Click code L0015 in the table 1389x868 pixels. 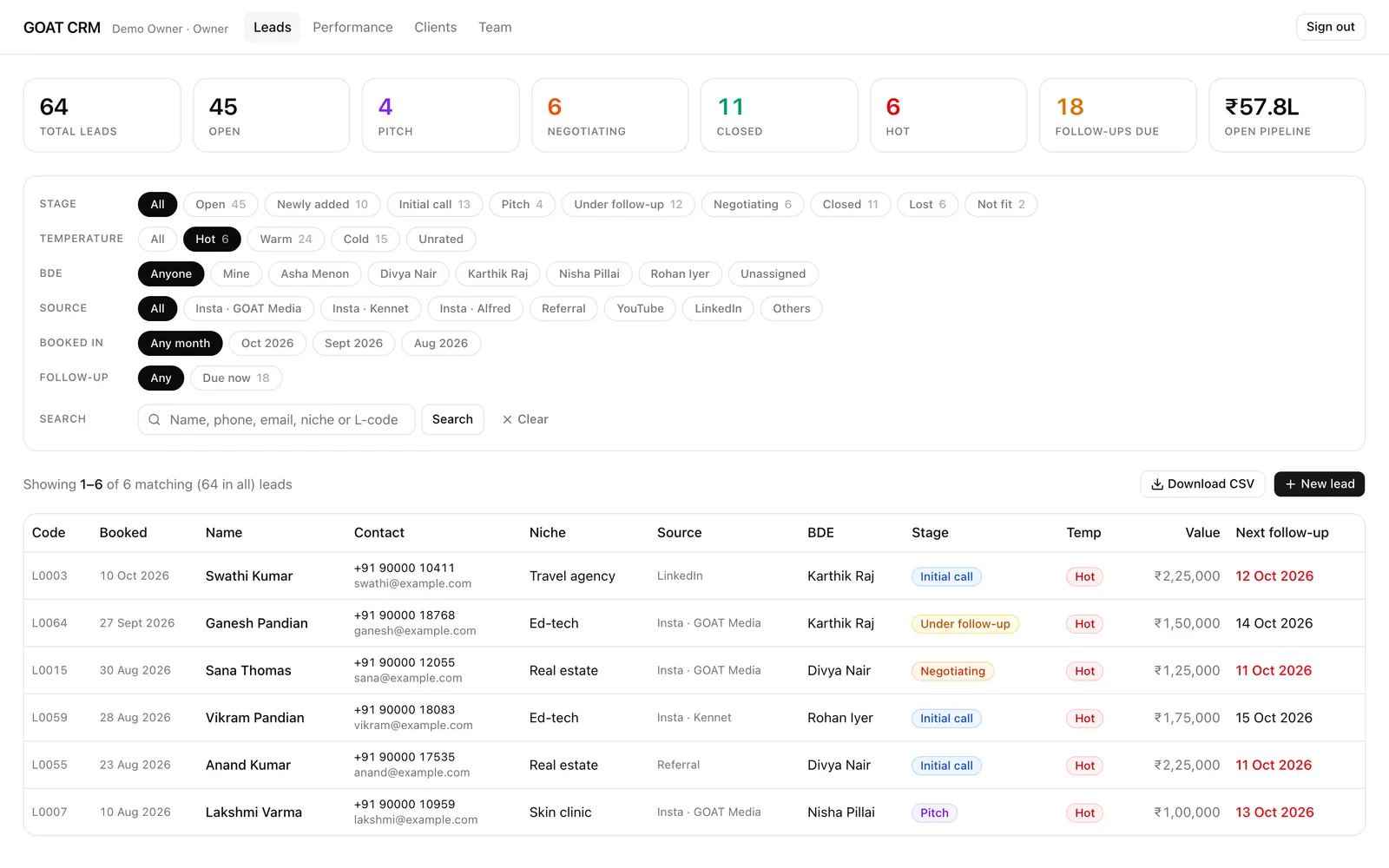point(49,671)
